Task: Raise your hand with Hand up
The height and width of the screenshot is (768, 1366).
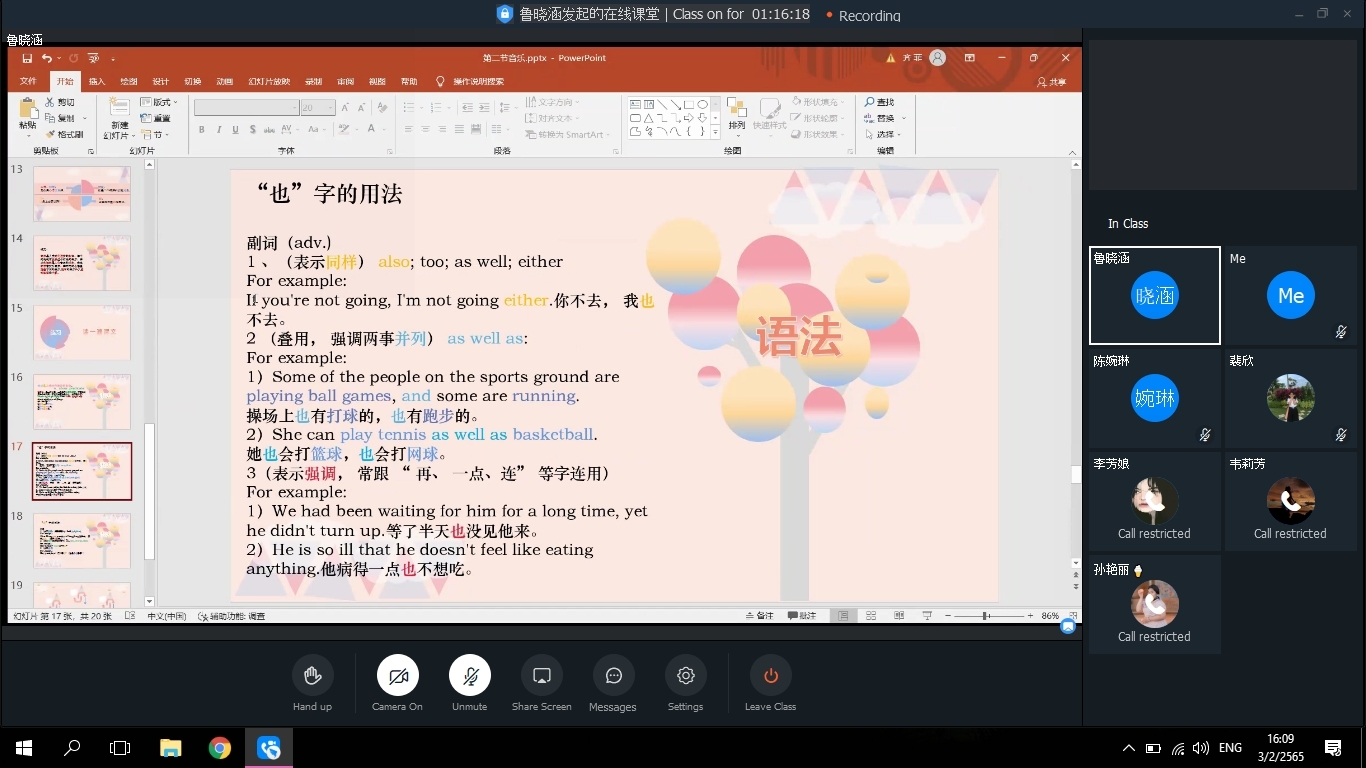Action: (x=312, y=676)
